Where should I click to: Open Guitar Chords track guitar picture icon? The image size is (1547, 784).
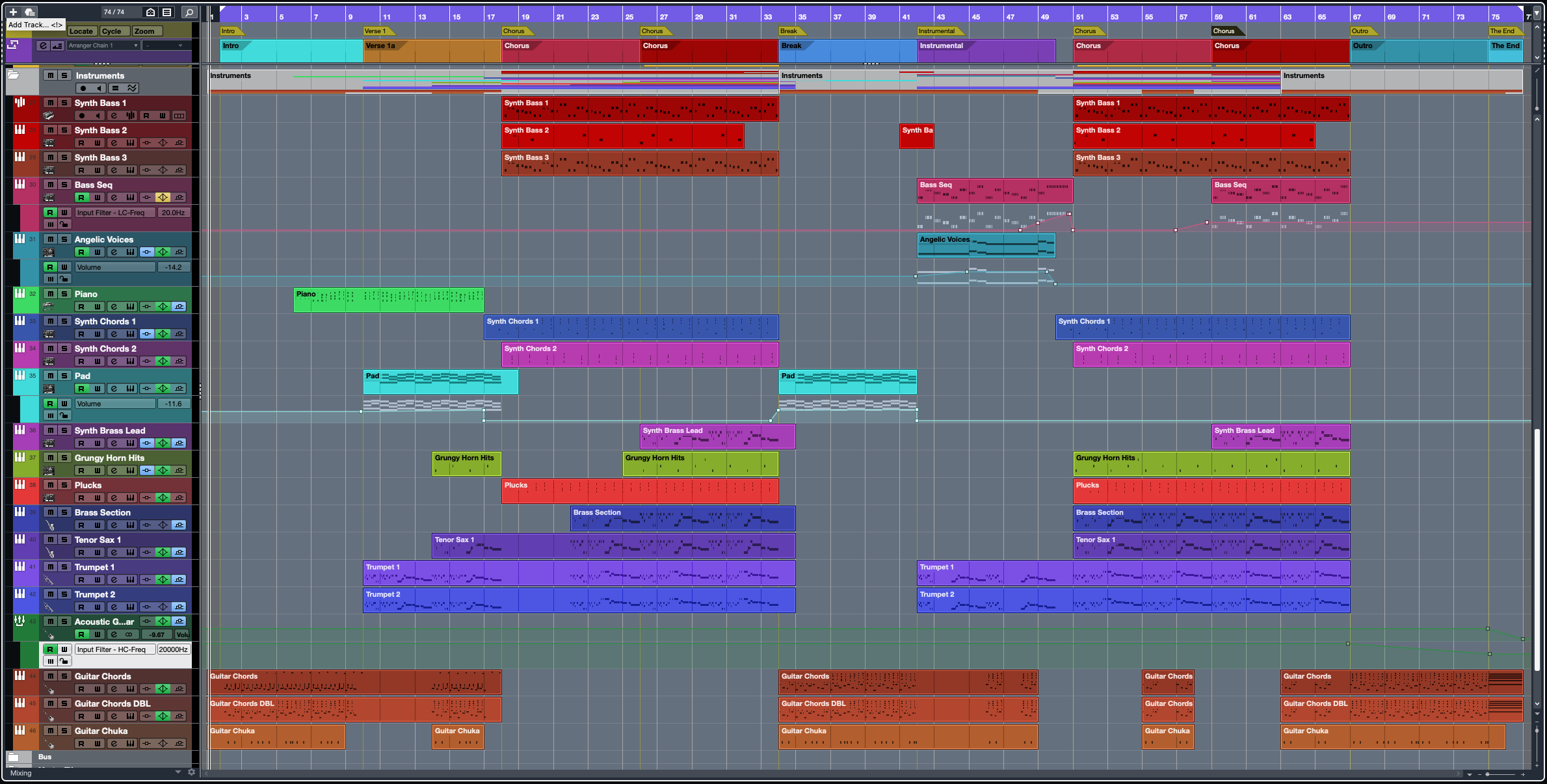[49, 689]
